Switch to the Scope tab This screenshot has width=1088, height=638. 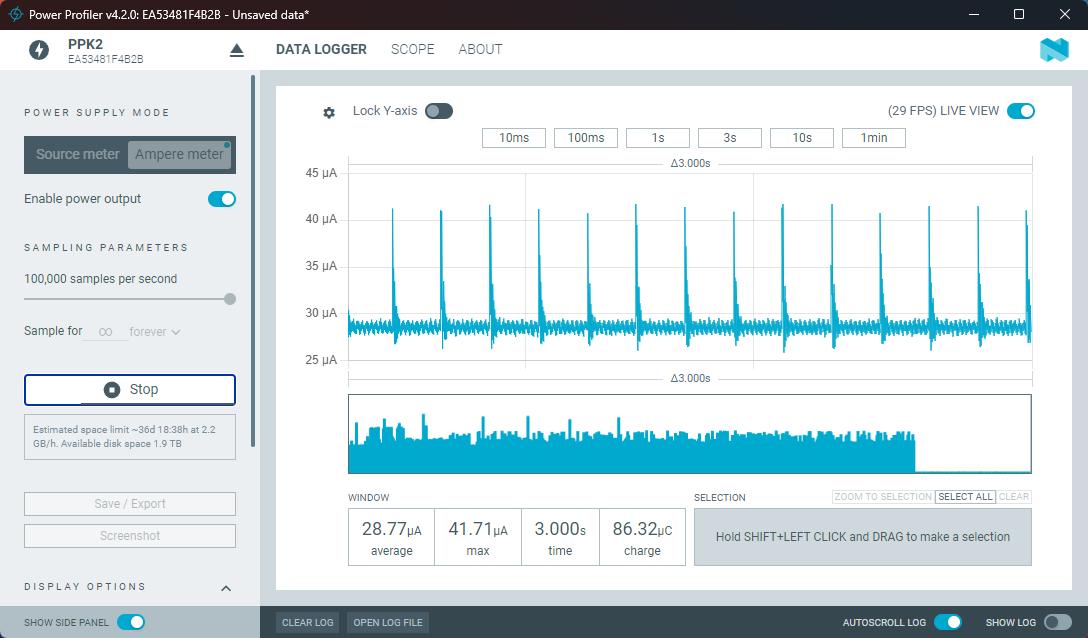click(412, 49)
